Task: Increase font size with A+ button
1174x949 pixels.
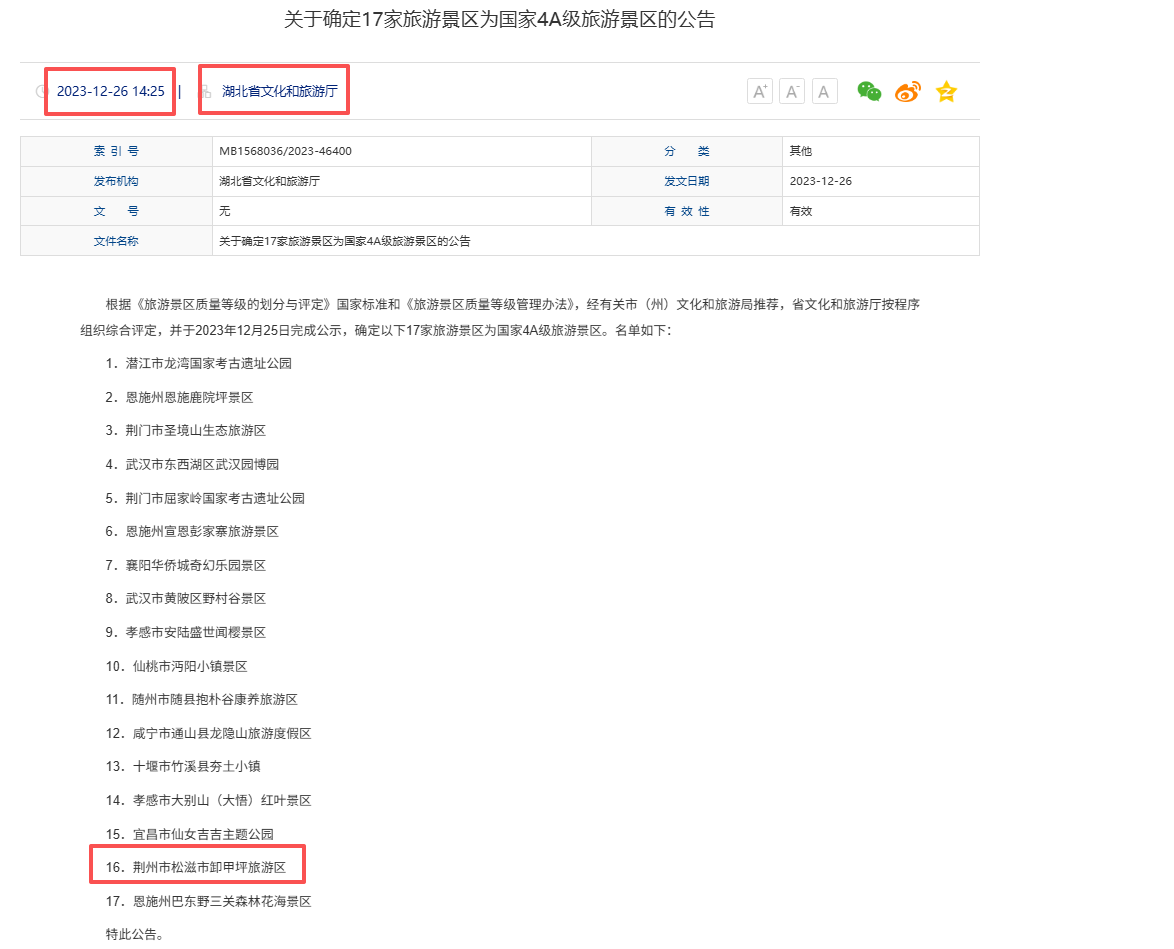Action: coord(760,92)
